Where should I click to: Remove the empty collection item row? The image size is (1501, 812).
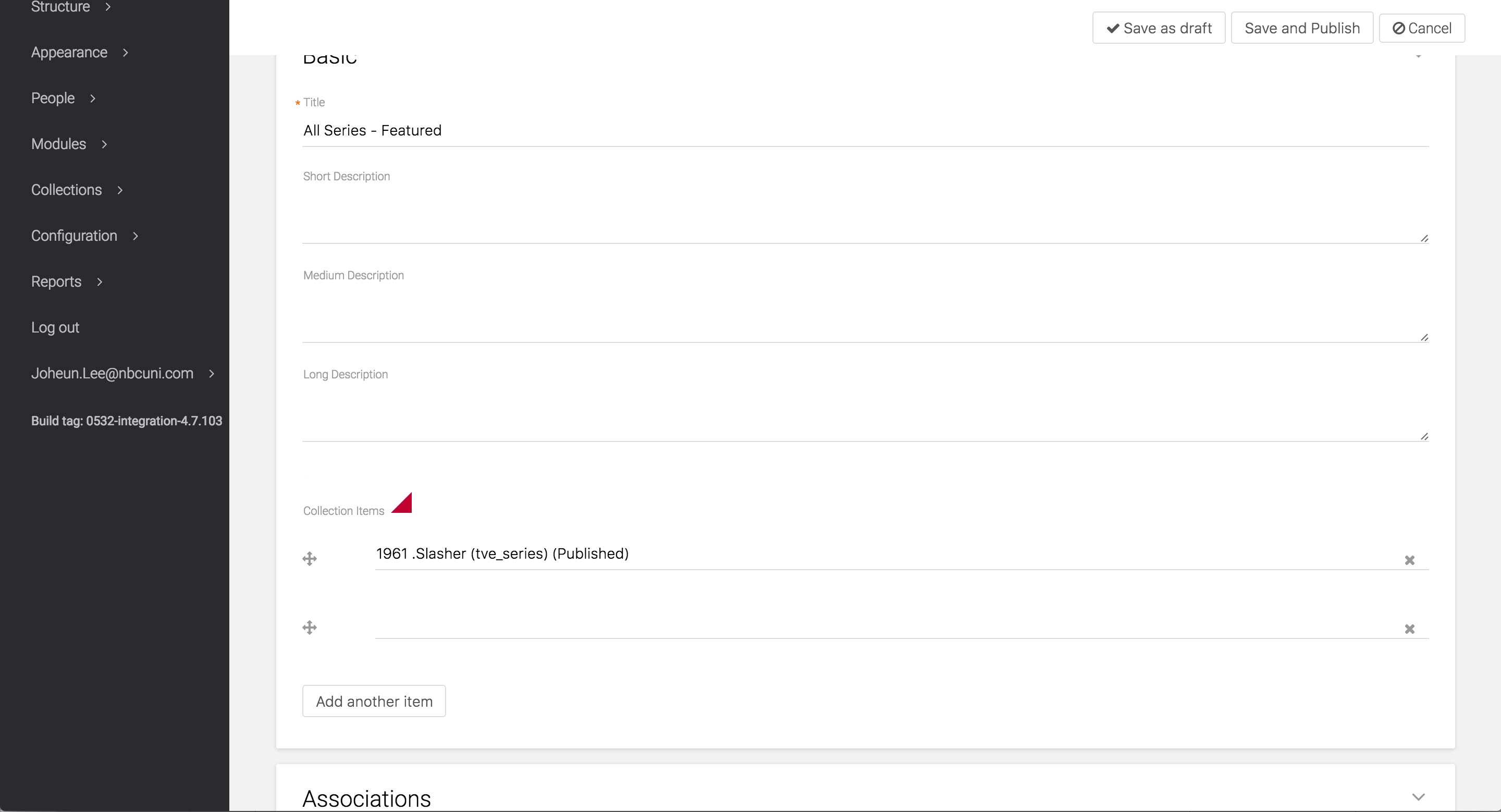pyautogui.click(x=1409, y=629)
